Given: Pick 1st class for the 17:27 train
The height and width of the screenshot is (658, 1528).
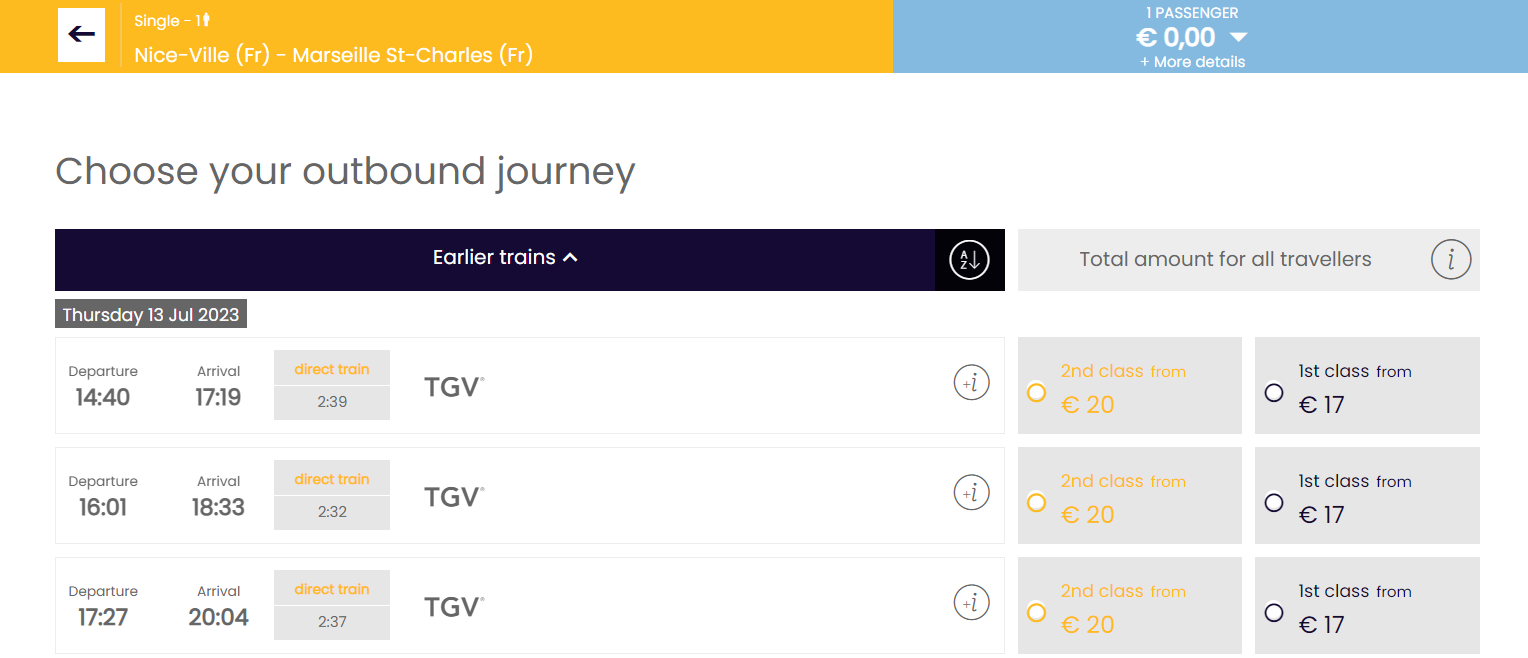Looking at the screenshot, I should (1274, 612).
